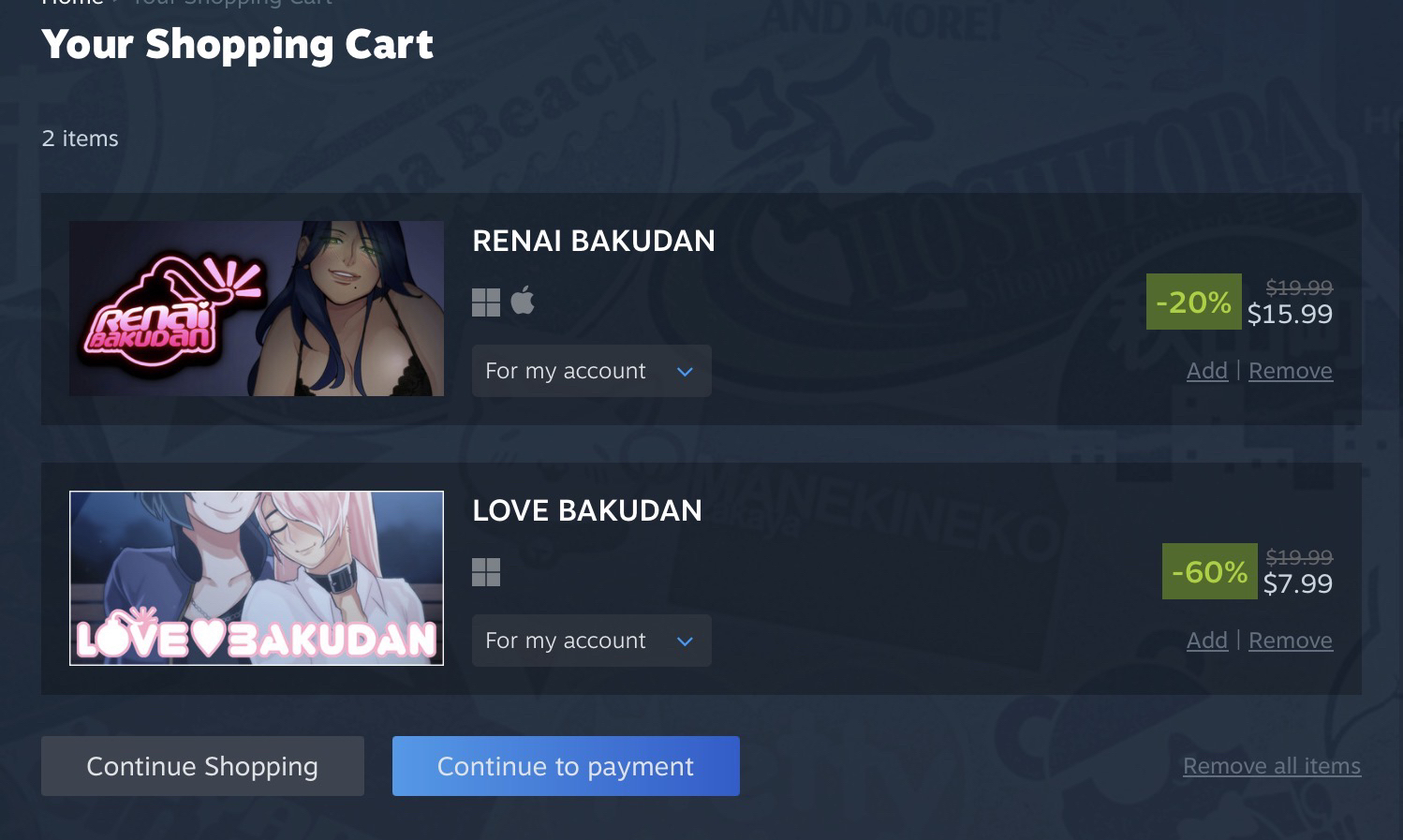Open the RENAI BAKUDAN "For my account" dropdown
This screenshot has height=840, width=1403.
click(x=592, y=371)
